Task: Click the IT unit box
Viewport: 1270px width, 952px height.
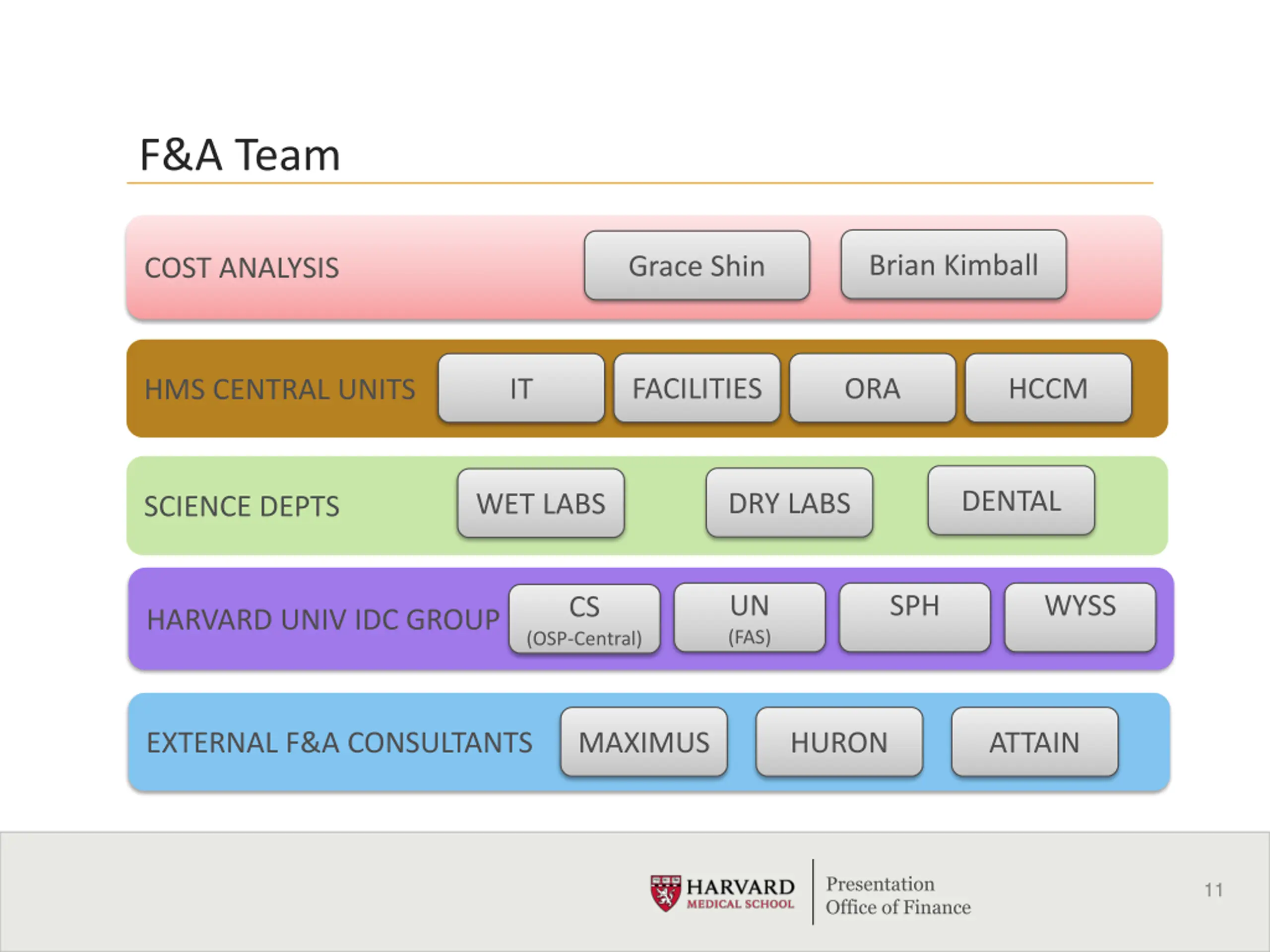Action: point(521,389)
